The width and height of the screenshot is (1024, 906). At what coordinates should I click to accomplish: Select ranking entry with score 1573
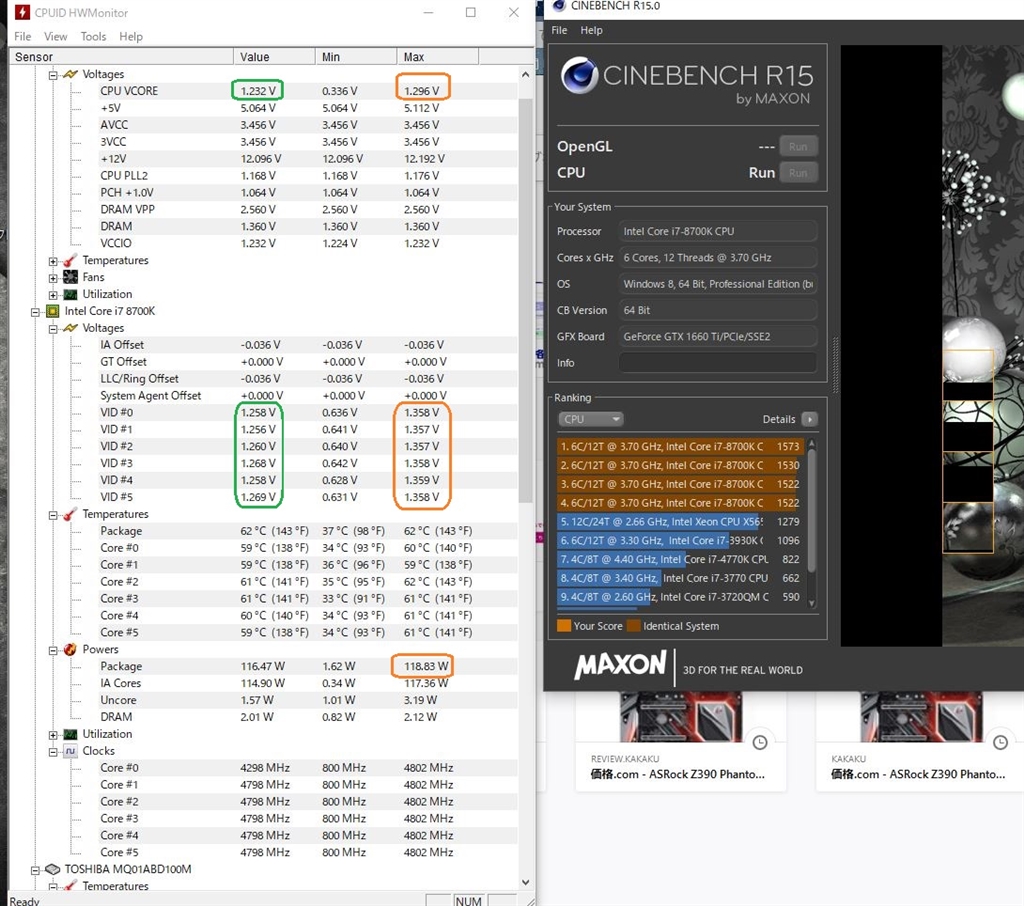(679, 446)
